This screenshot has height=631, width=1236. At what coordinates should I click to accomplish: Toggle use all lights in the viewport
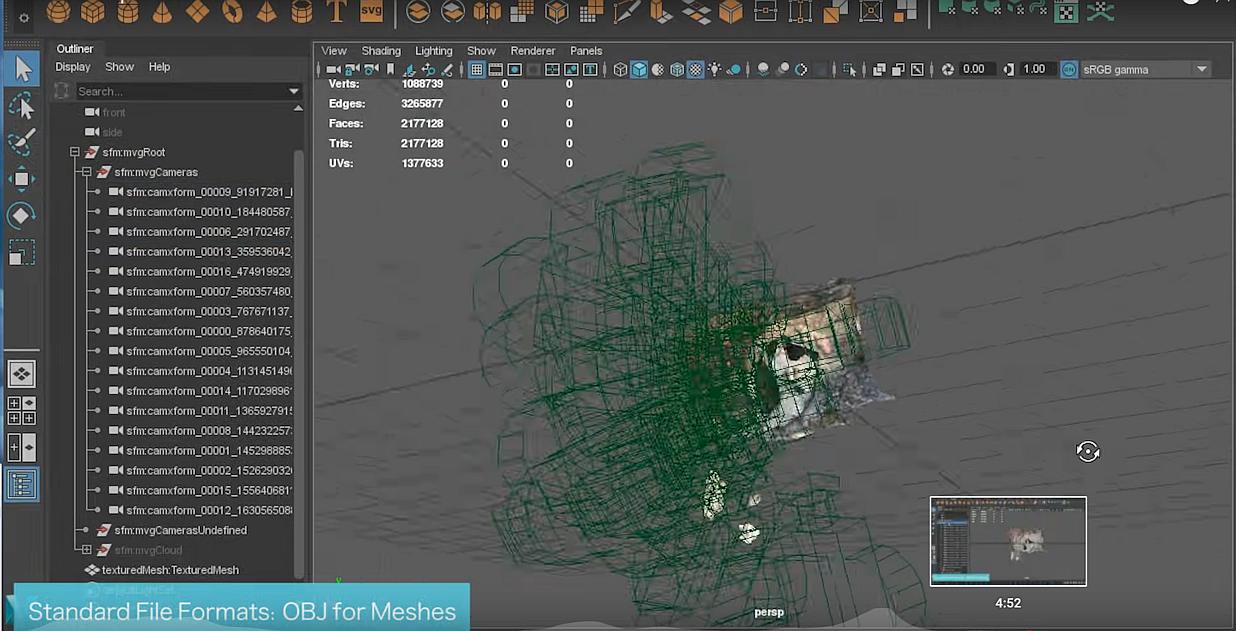(715, 69)
